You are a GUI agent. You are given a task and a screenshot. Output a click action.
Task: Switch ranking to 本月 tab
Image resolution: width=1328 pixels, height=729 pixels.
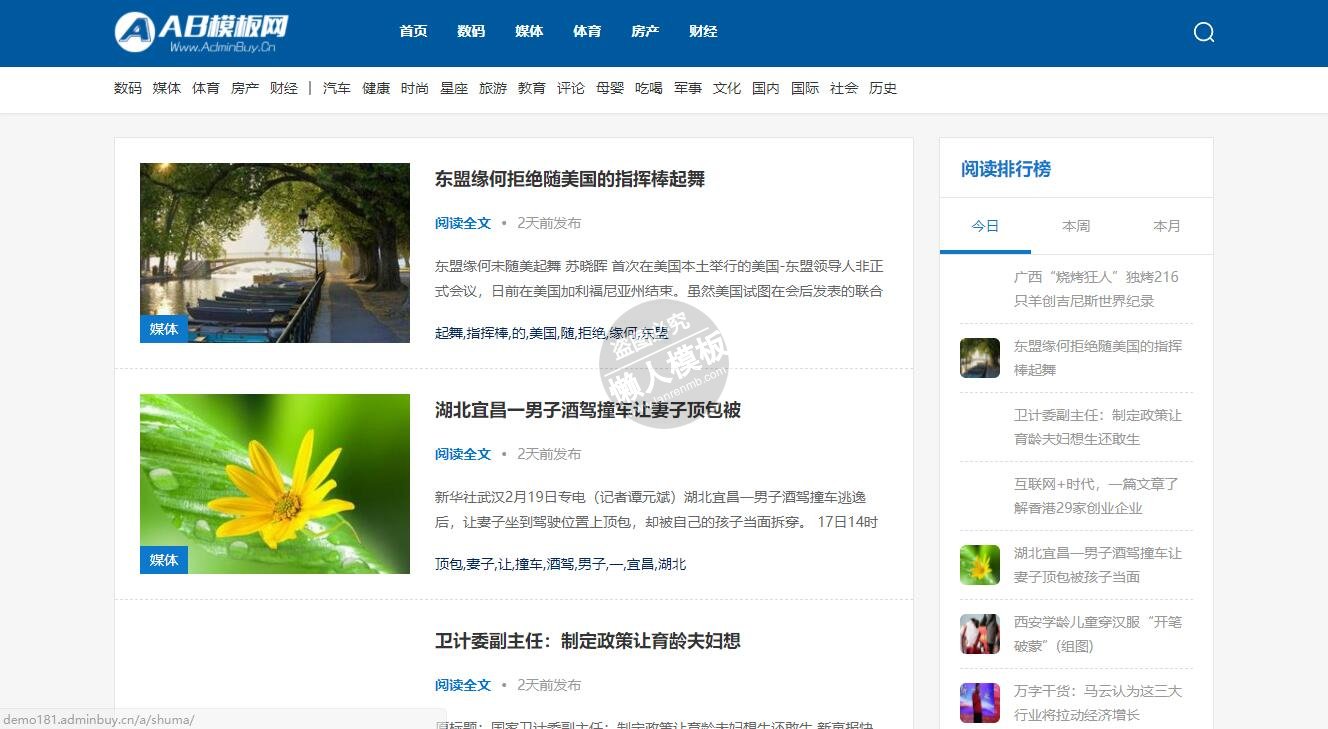tap(1167, 226)
